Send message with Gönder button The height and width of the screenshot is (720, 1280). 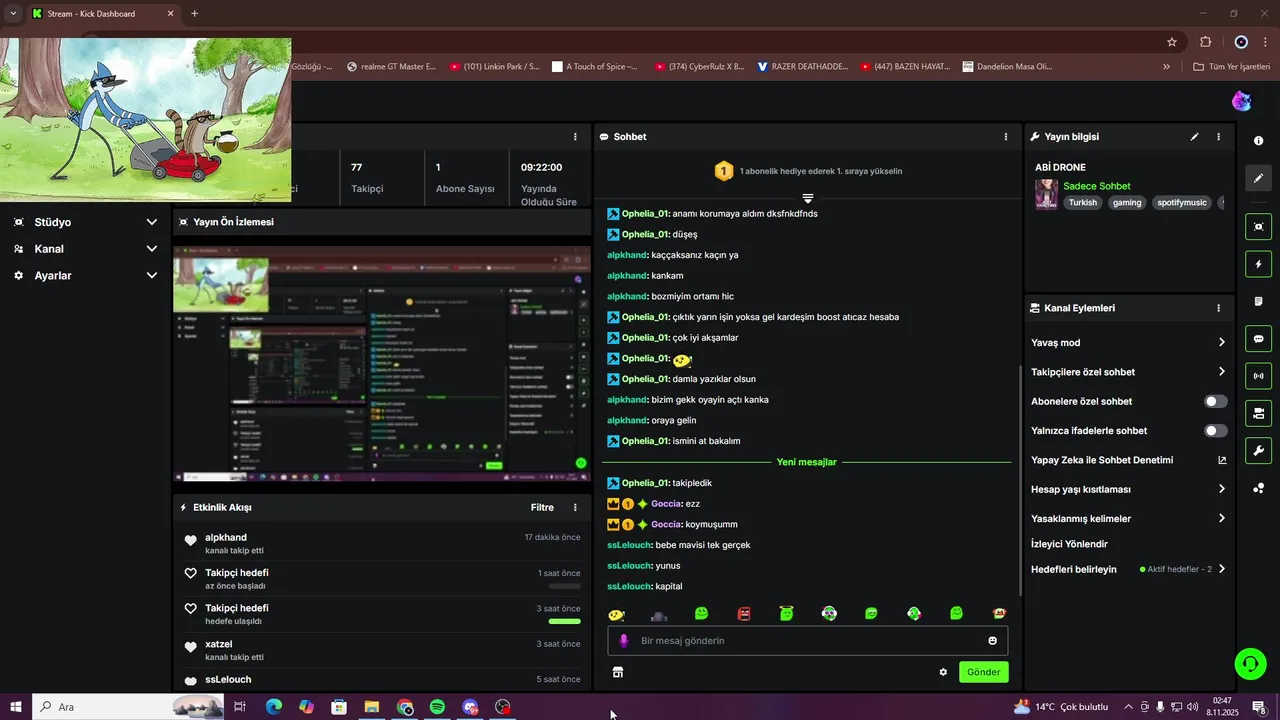click(983, 672)
